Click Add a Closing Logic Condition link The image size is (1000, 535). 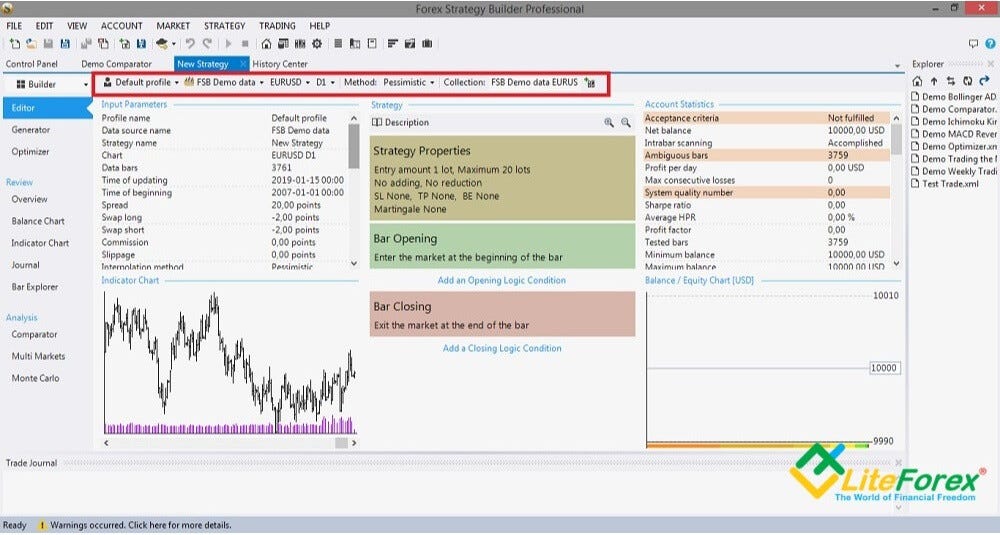pos(503,348)
